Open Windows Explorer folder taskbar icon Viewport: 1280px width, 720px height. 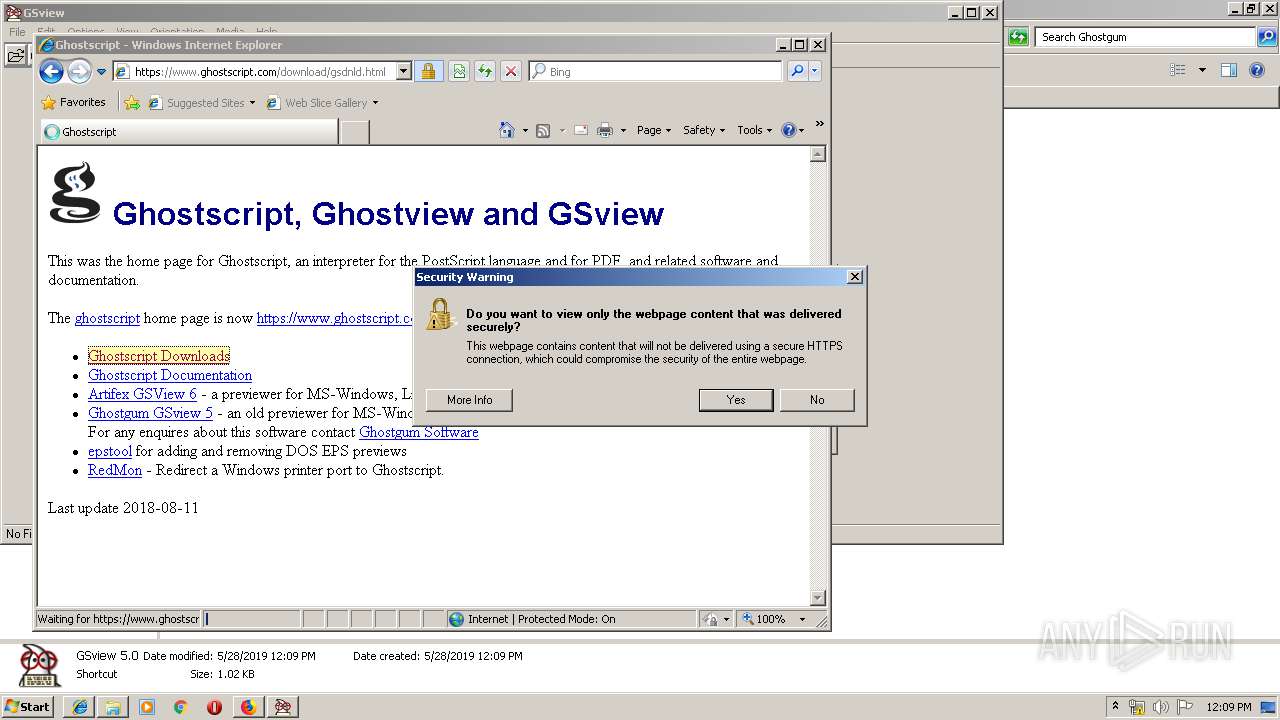point(113,707)
